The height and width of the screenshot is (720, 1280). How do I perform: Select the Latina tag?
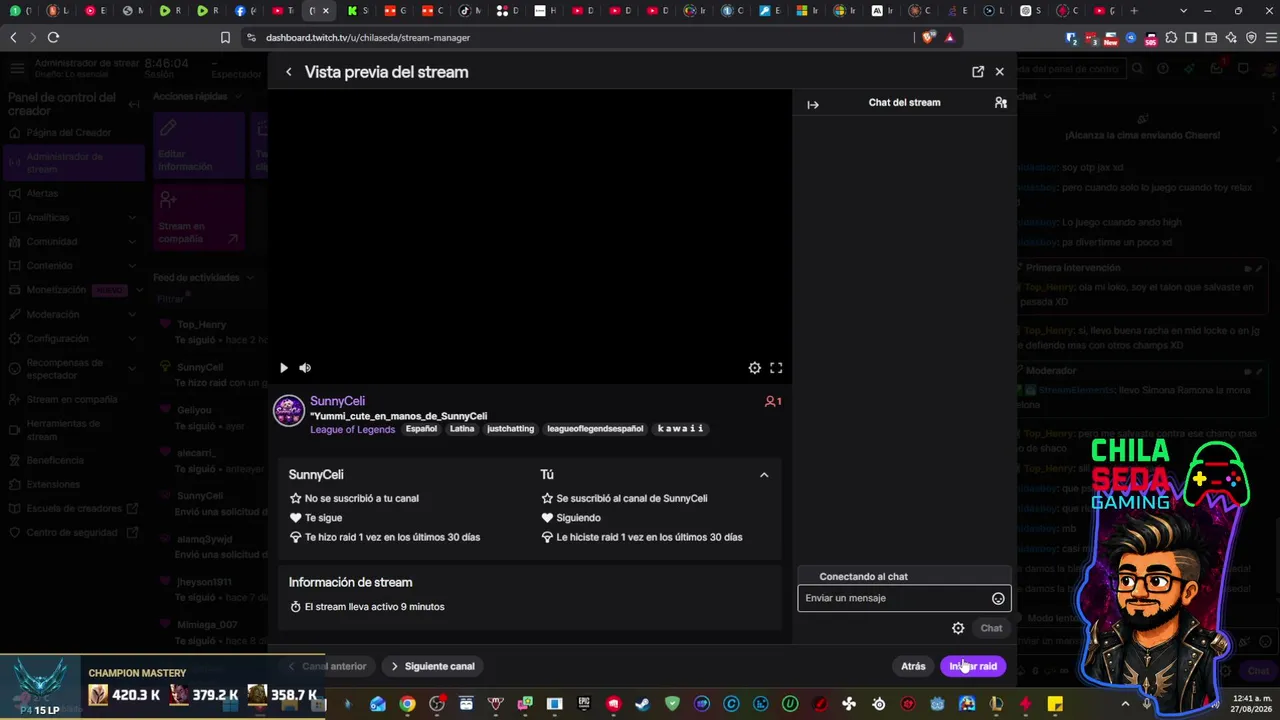462,429
